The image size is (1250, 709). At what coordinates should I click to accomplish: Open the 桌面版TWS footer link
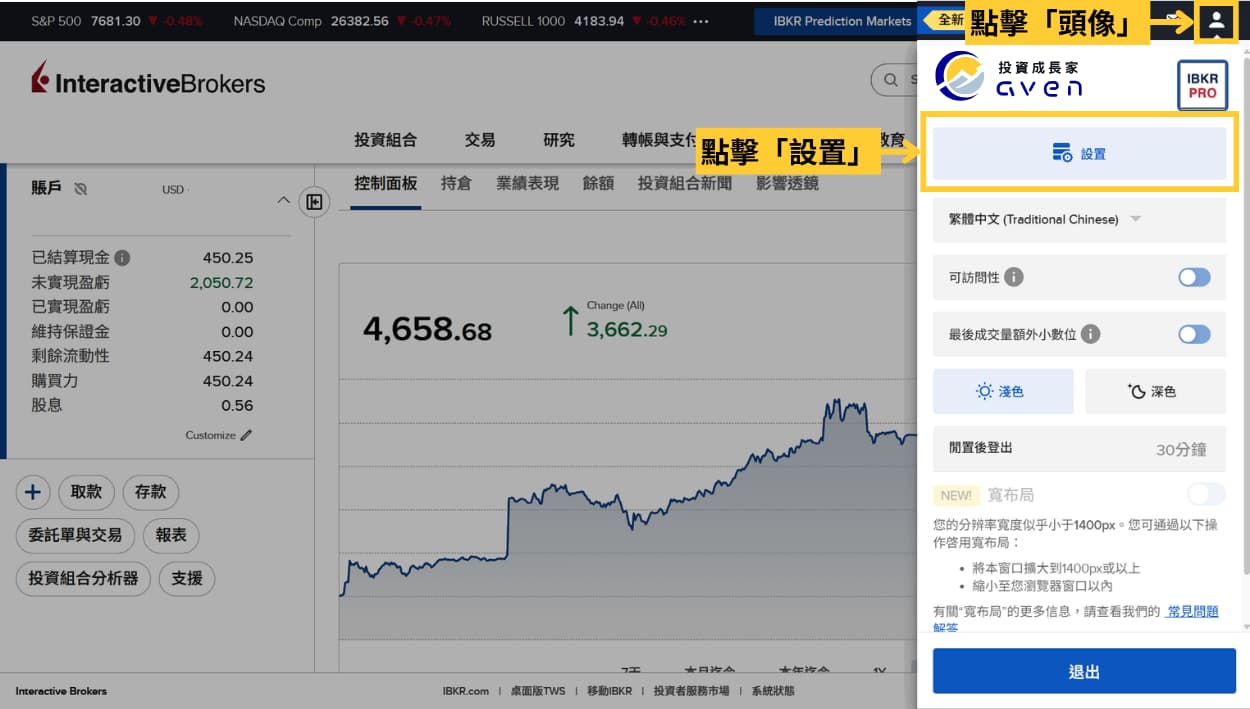[538, 691]
